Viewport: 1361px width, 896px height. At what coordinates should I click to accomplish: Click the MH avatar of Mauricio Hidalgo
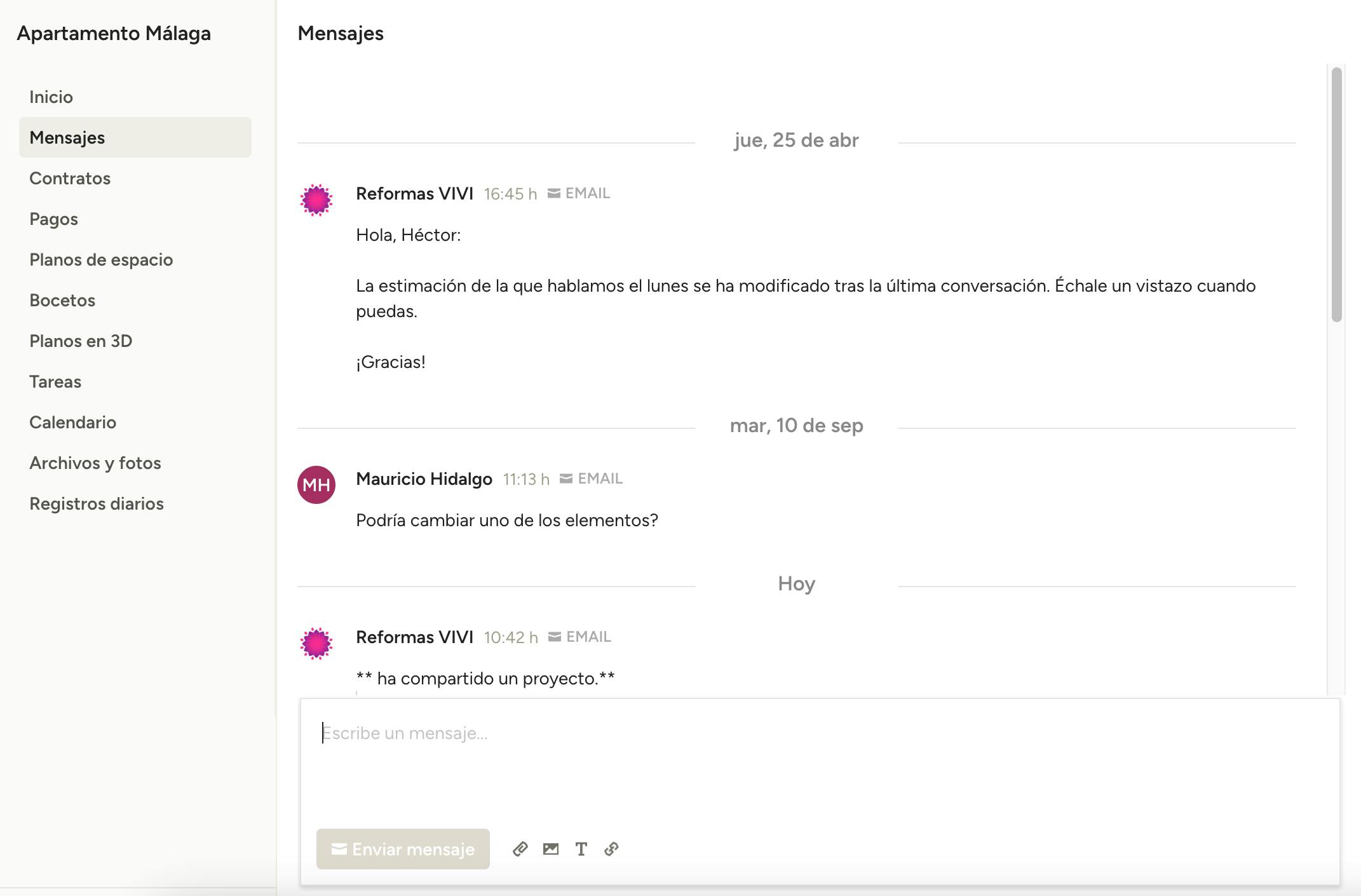coord(316,485)
